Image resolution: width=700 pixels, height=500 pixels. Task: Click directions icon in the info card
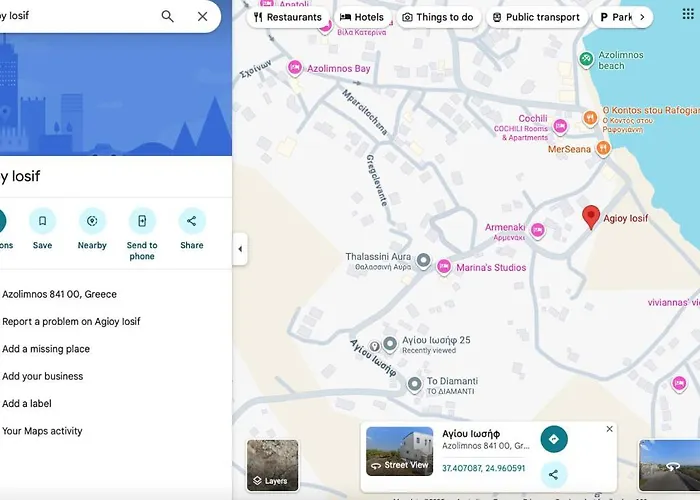(x=554, y=439)
